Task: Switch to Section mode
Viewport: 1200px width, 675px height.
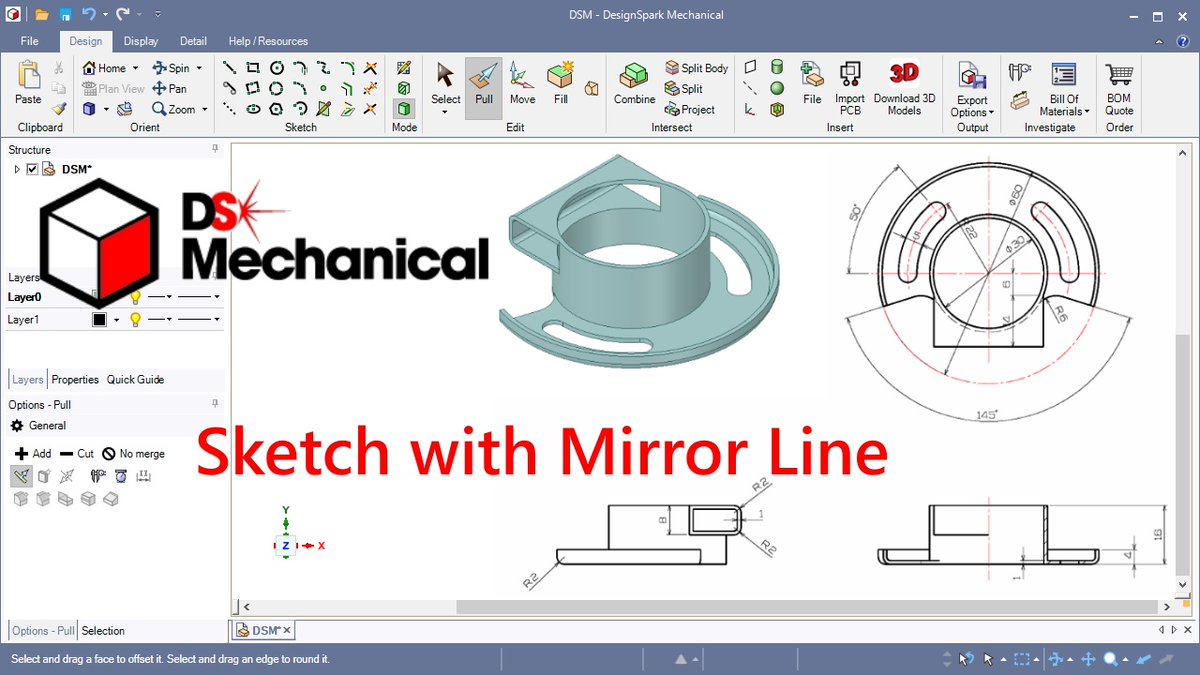Action: (x=404, y=88)
